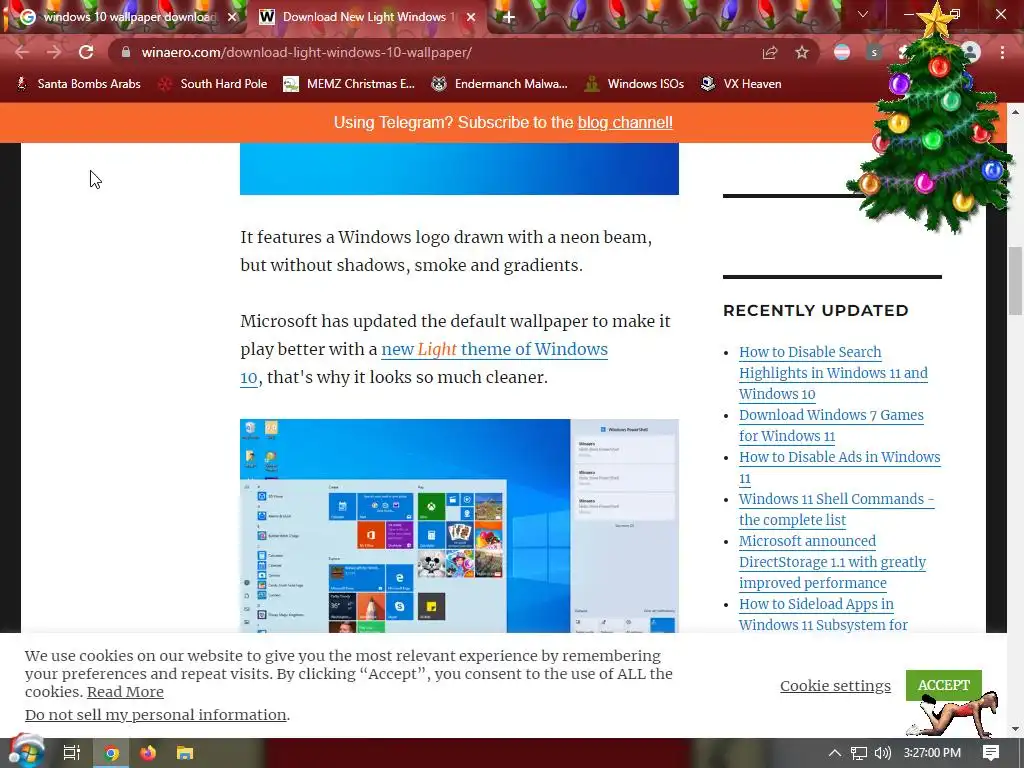Image resolution: width=1024 pixels, height=768 pixels.
Task: Open the Action Center notification icon
Action: point(991,753)
